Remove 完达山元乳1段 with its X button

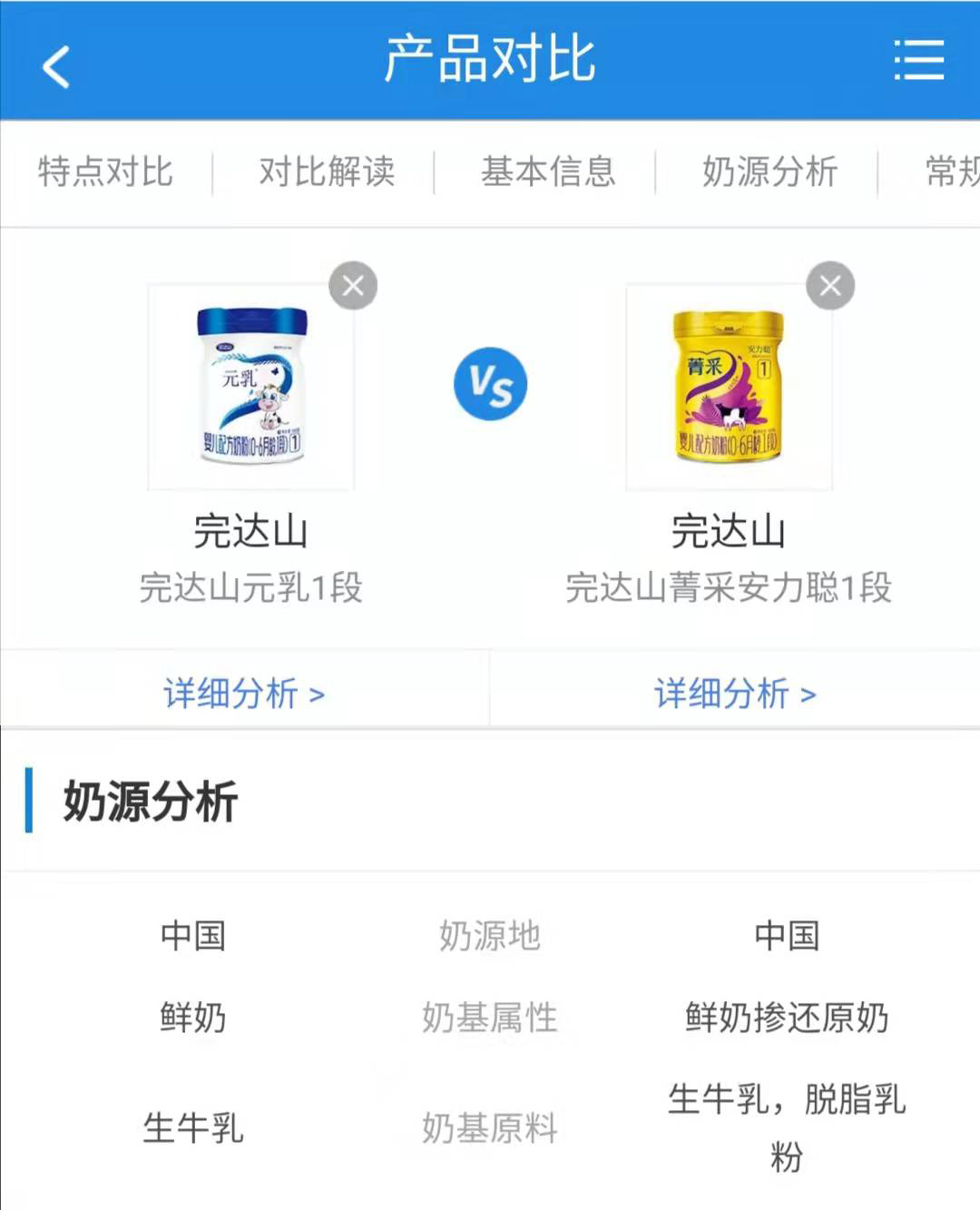pyautogui.click(x=353, y=286)
